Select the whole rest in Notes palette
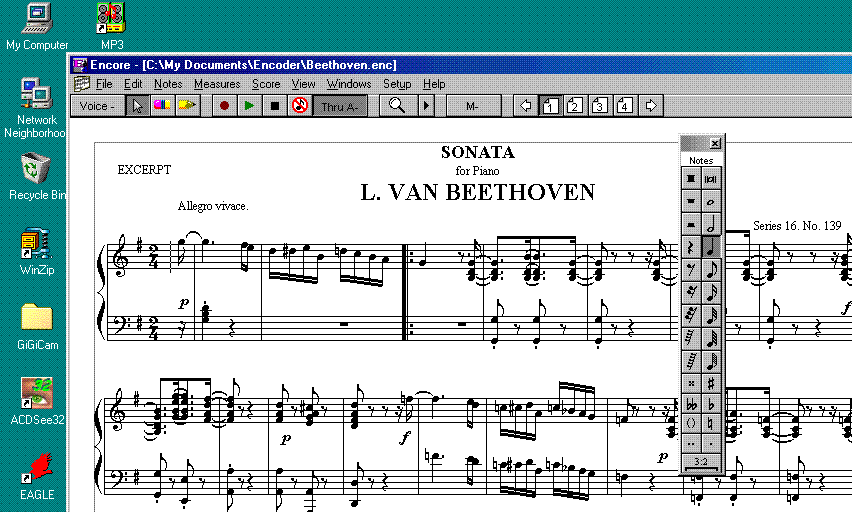 pos(691,202)
